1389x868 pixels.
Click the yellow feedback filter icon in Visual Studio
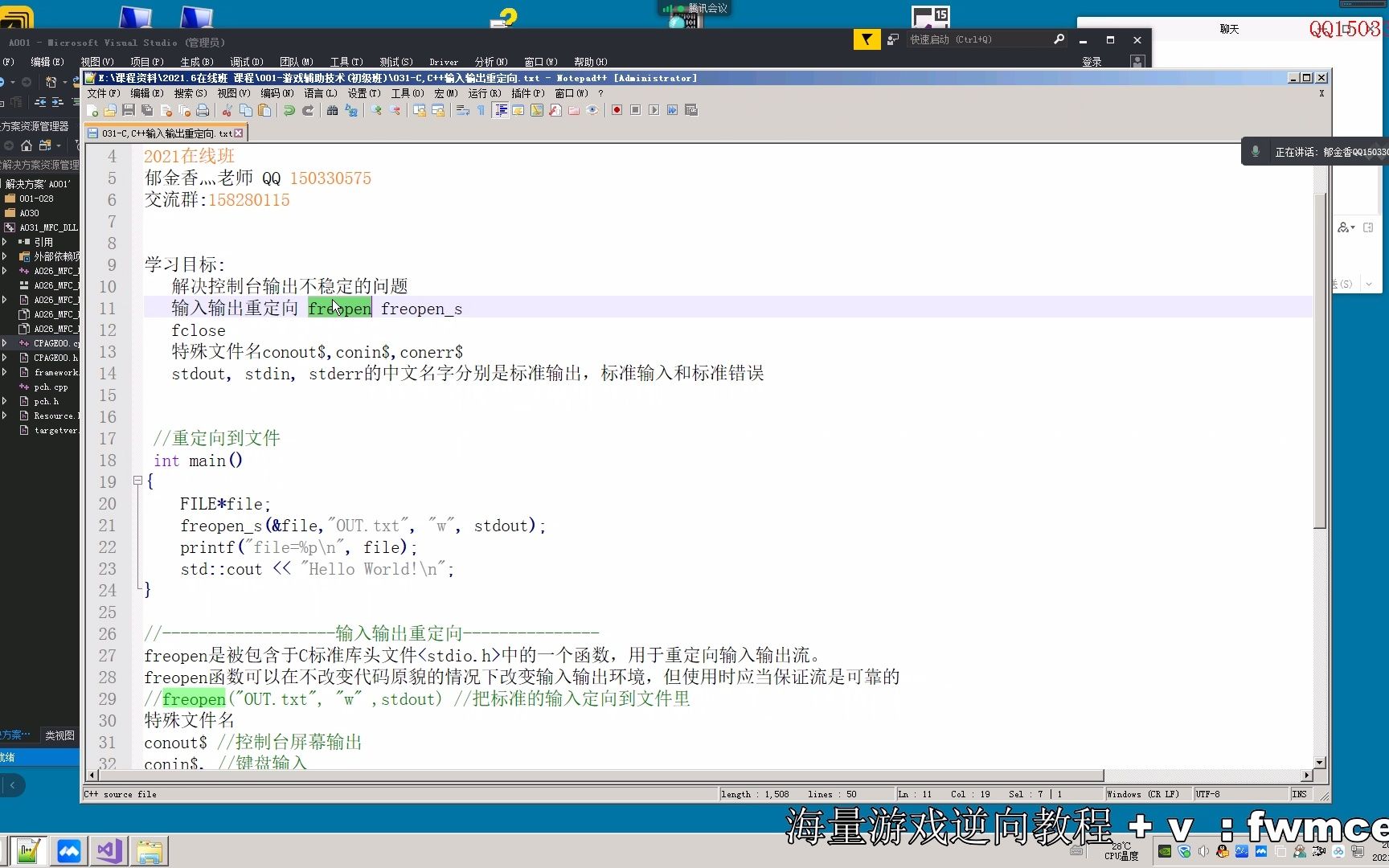[x=867, y=39]
